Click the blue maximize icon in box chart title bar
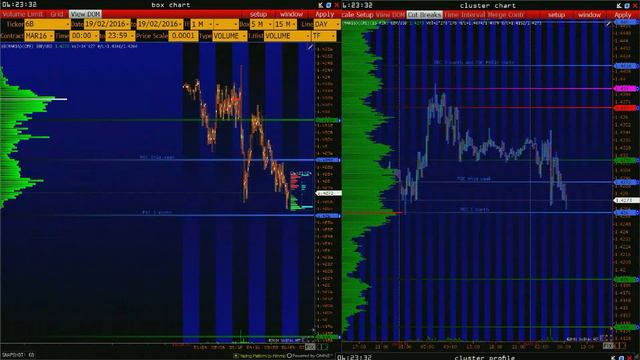 pos(329,5)
